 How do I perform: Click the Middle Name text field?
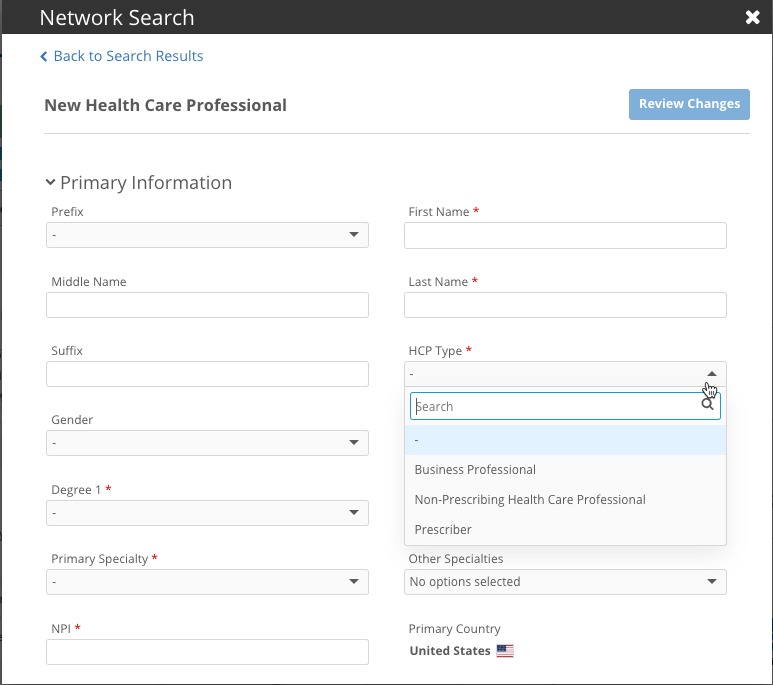point(207,305)
